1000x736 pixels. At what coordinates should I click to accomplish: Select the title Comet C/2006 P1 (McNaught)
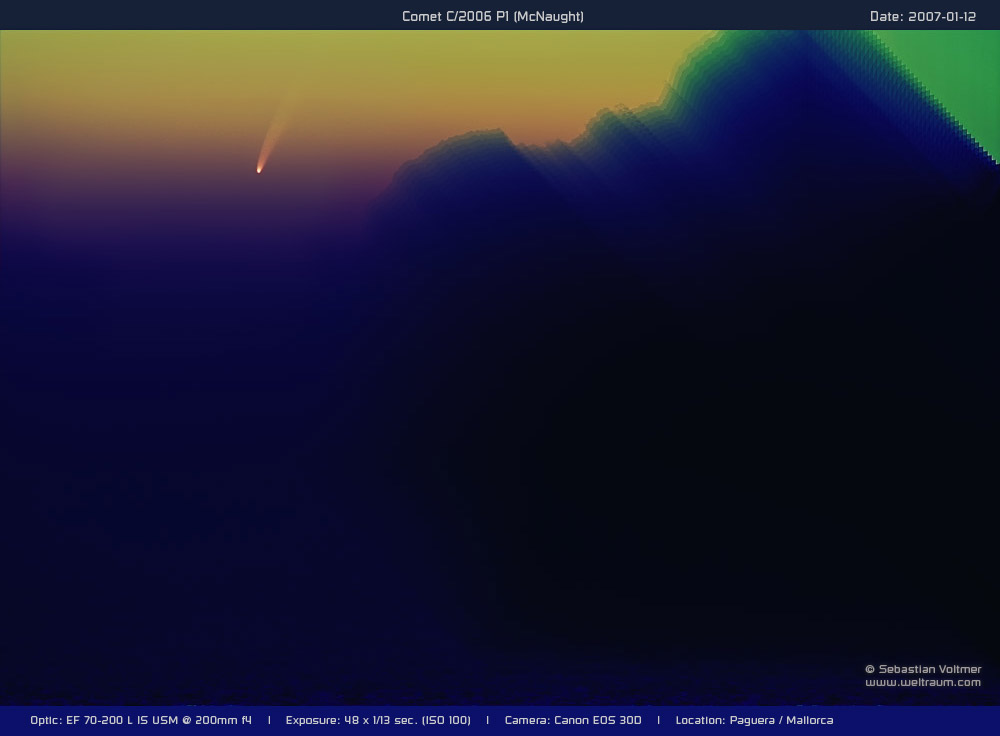coord(492,16)
